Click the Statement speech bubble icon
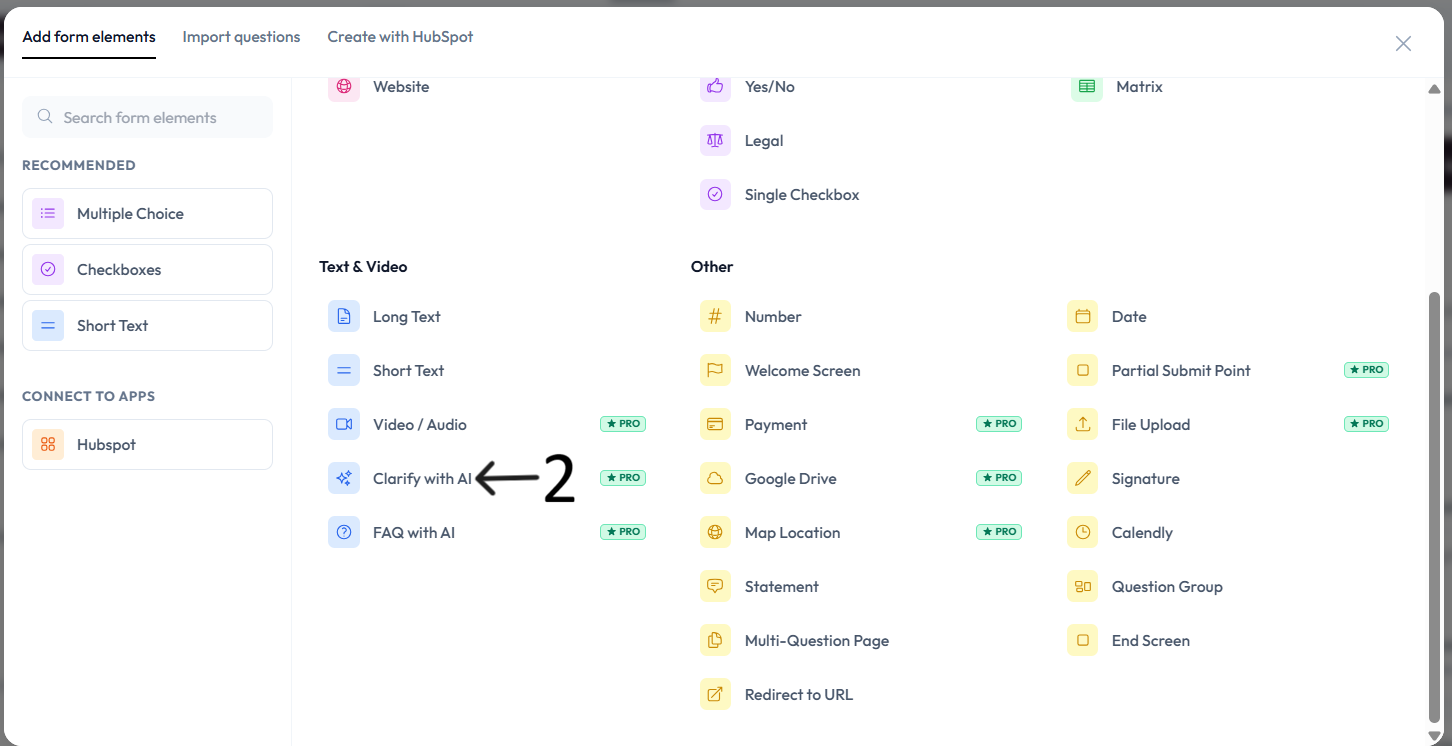1452x746 pixels. click(x=715, y=587)
